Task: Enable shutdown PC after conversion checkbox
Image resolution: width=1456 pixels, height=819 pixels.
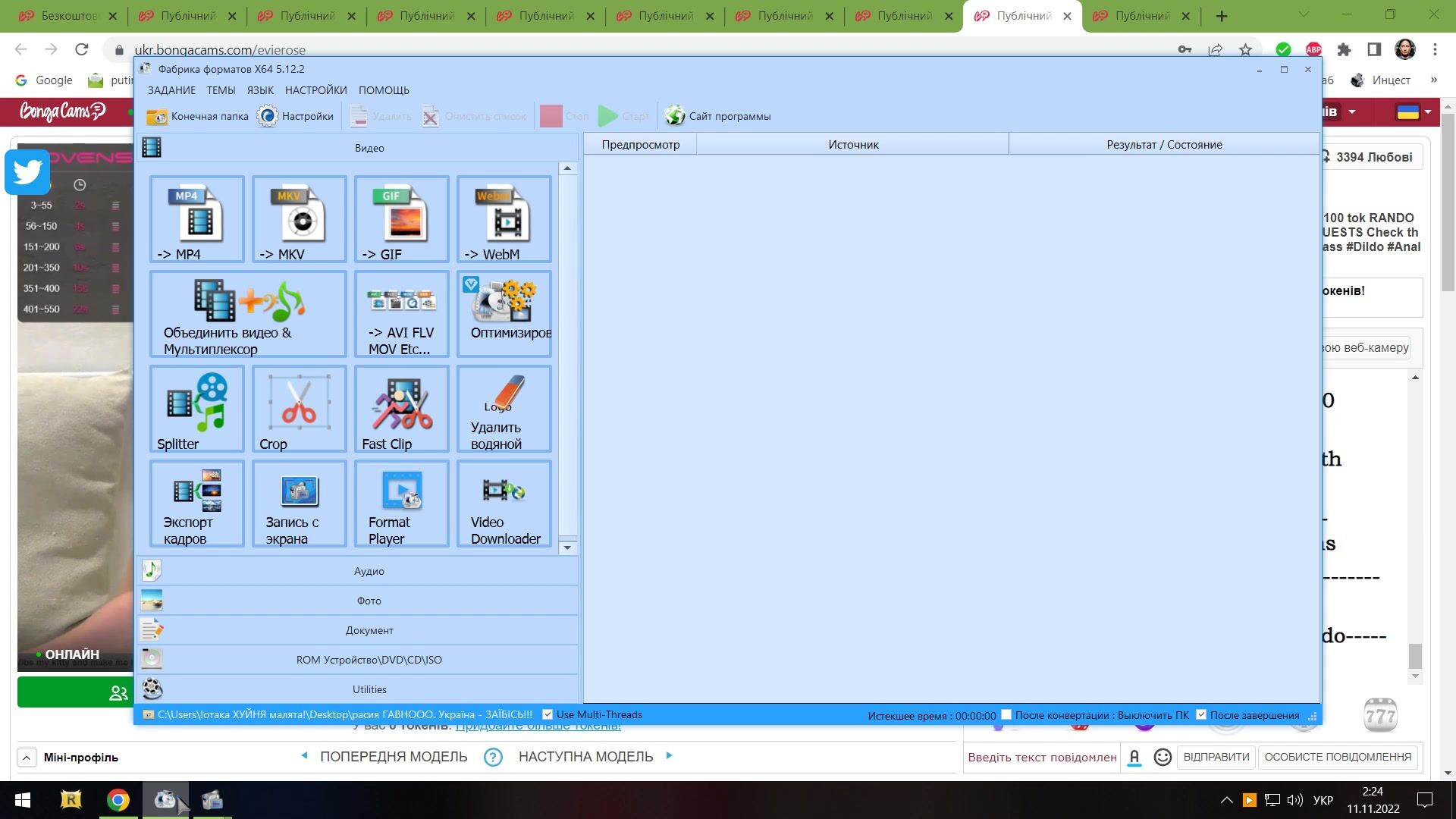Action: click(1006, 714)
